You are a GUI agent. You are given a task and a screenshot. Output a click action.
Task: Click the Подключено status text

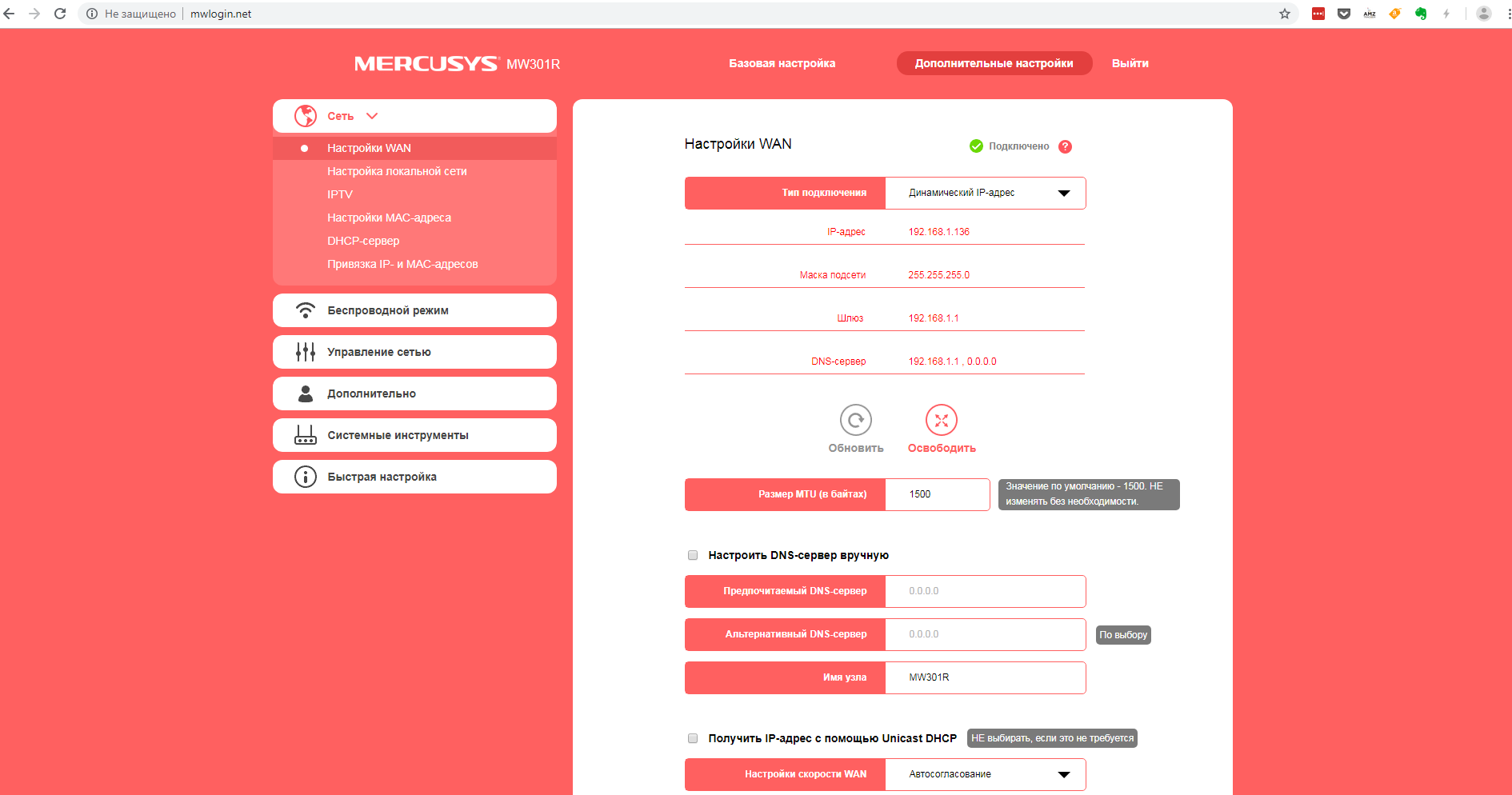(x=1018, y=146)
